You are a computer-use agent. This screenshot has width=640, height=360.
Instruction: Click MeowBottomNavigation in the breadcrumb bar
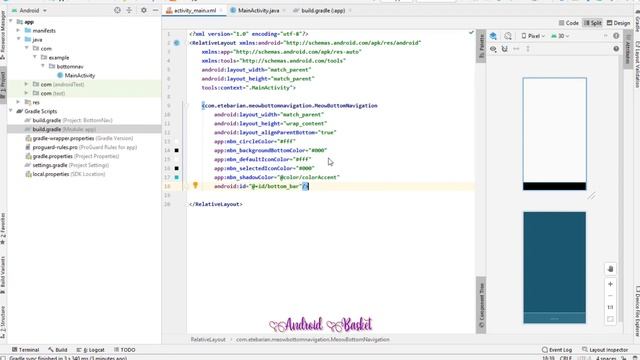[313, 340]
